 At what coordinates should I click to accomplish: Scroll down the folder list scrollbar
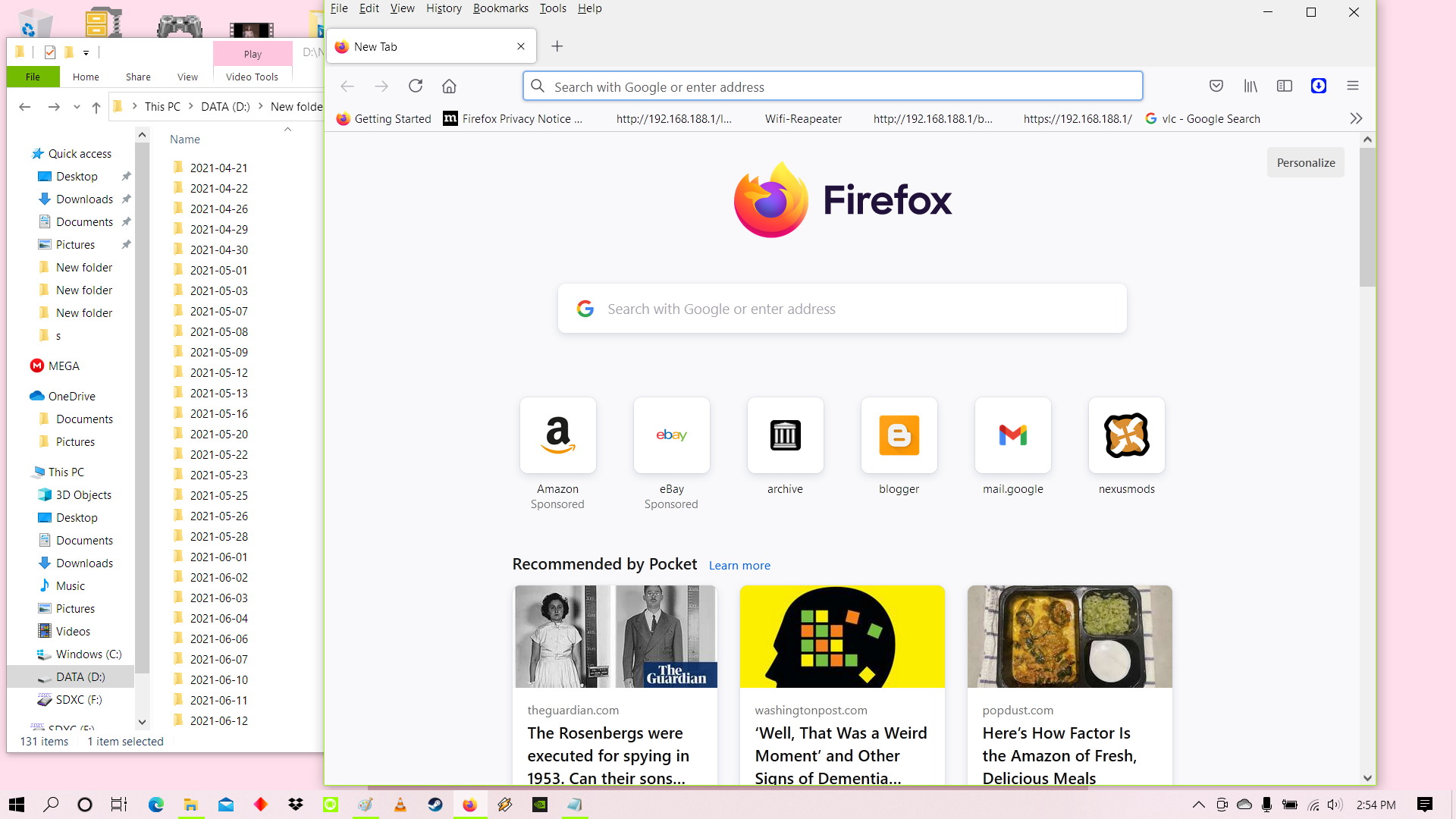[142, 723]
